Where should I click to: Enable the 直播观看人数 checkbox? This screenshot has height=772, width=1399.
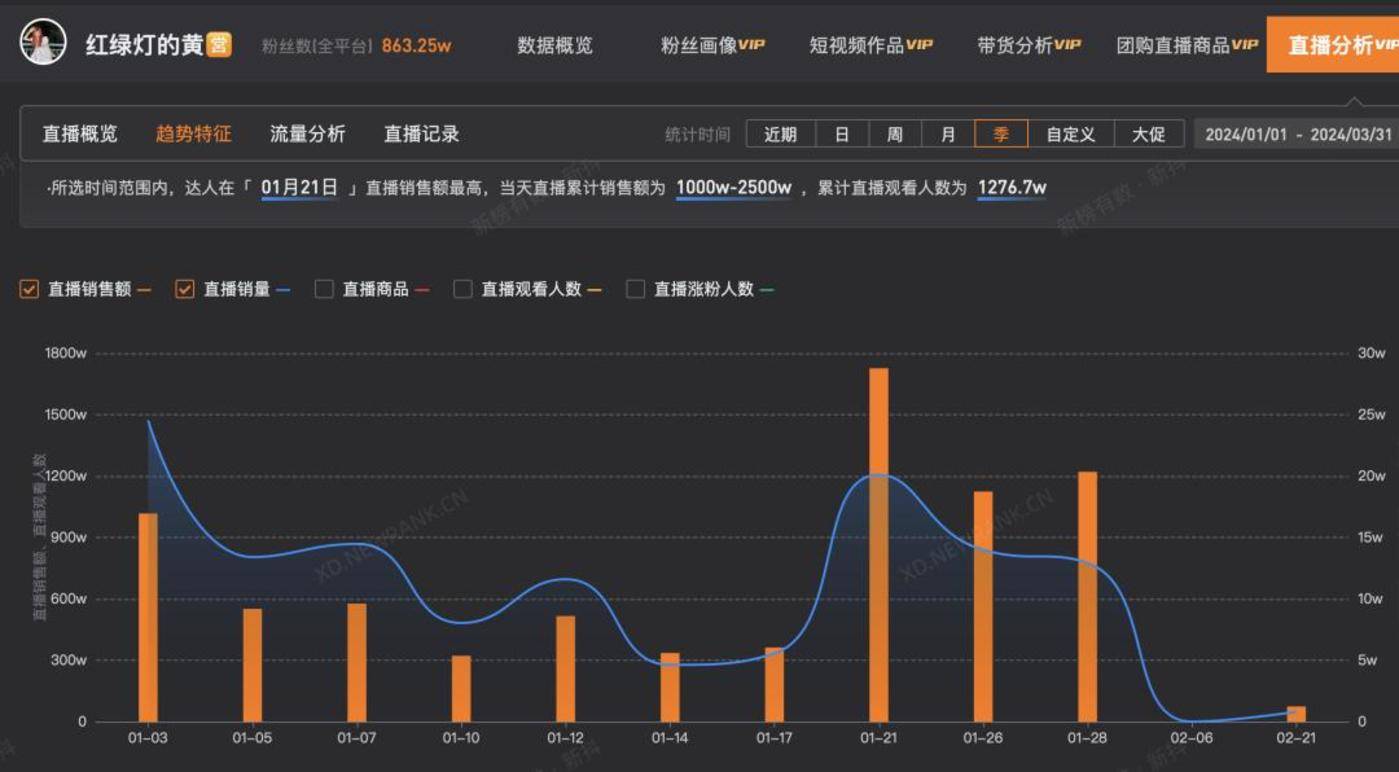point(462,289)
